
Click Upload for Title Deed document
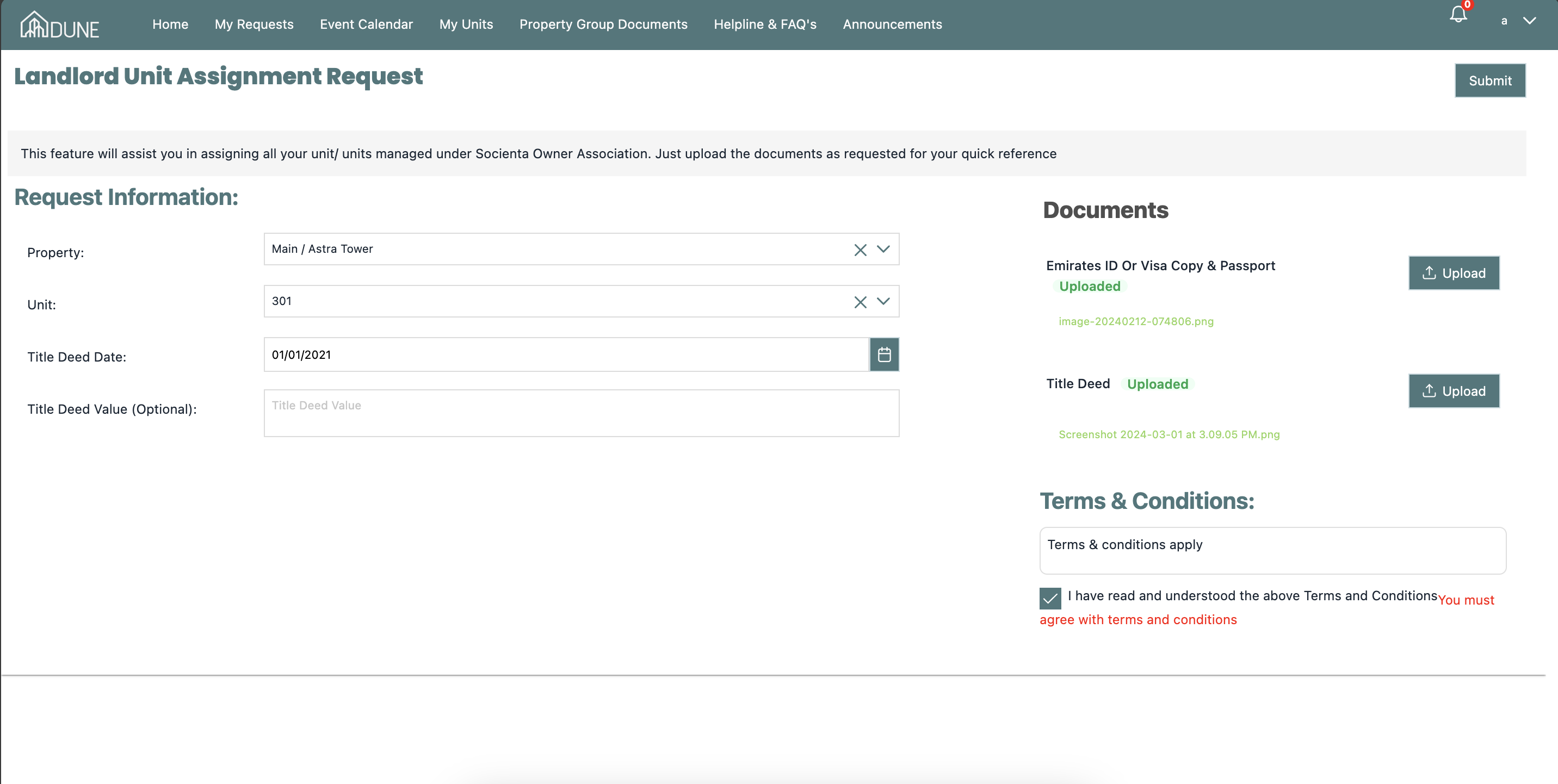(1454, 391)
